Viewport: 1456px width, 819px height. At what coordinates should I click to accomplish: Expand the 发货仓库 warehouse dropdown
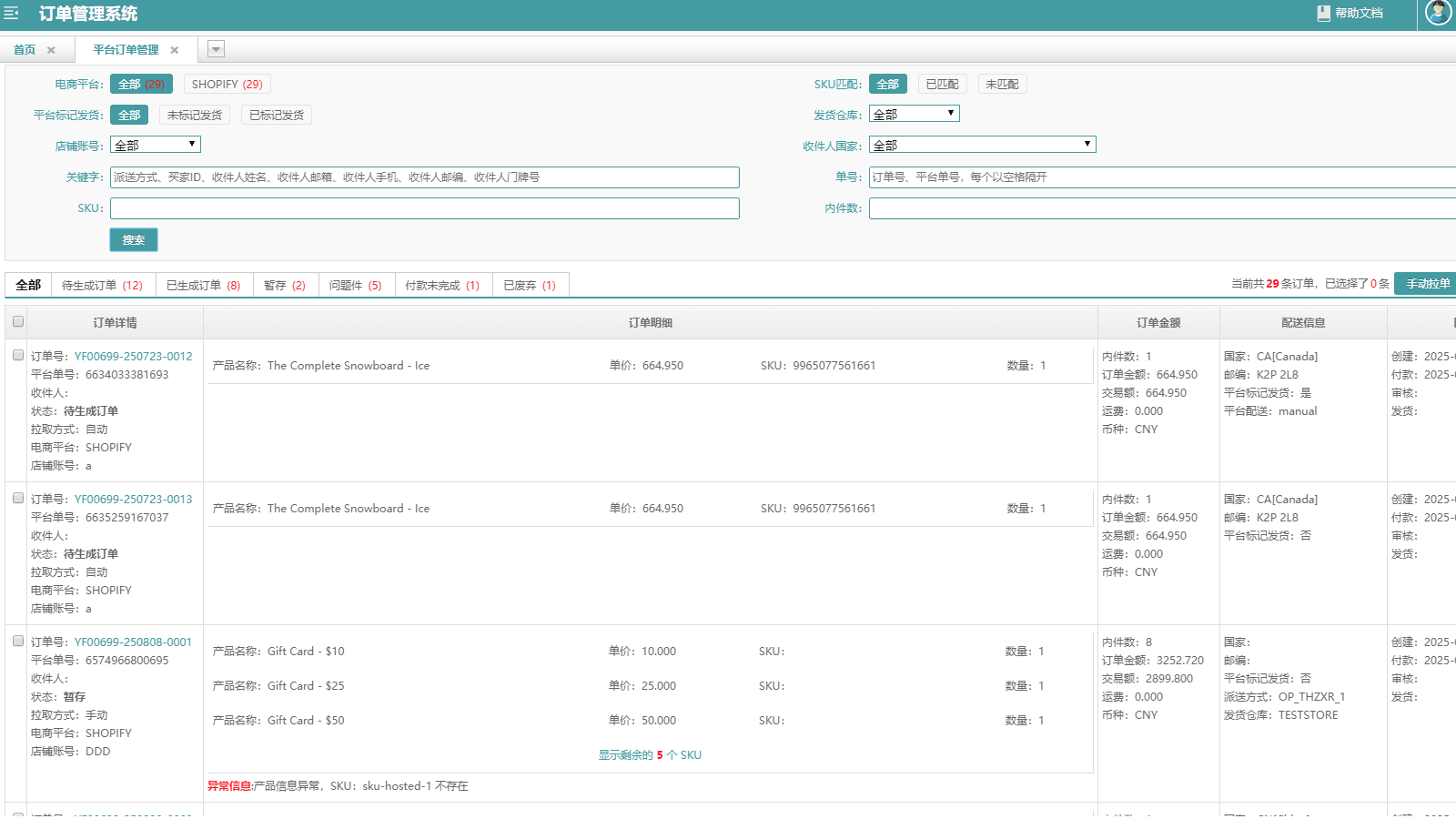click(915, 114)
